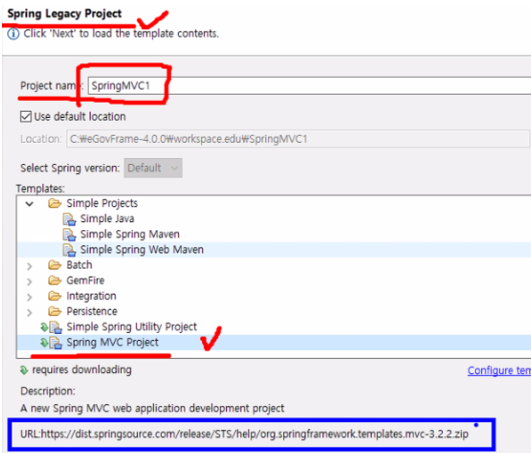
Task: Select the Persistence folder label
Action: coord(92,311)
